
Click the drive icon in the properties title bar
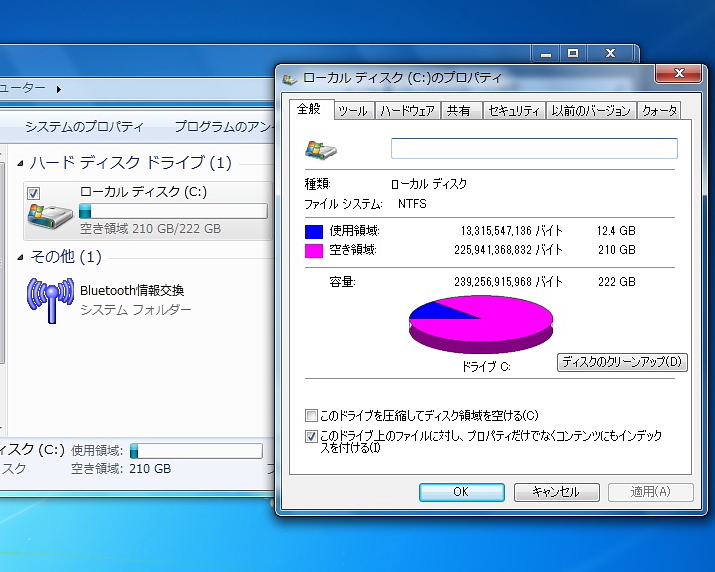[x=290, y=79]
